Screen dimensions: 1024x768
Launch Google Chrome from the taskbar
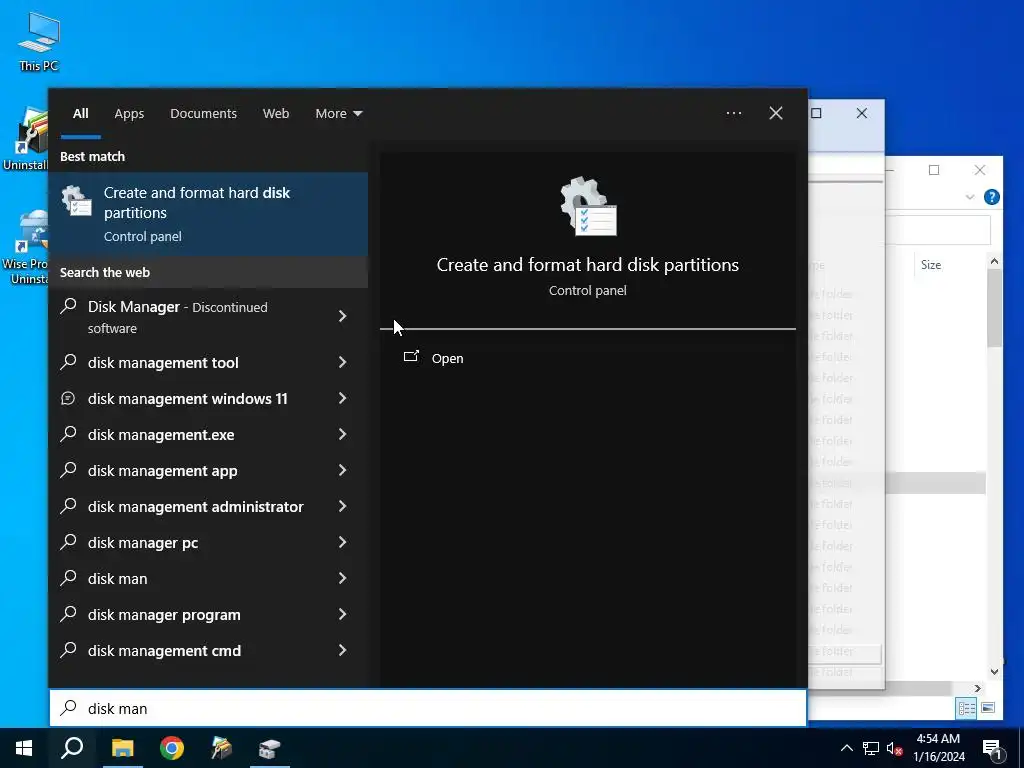[172, 748]
